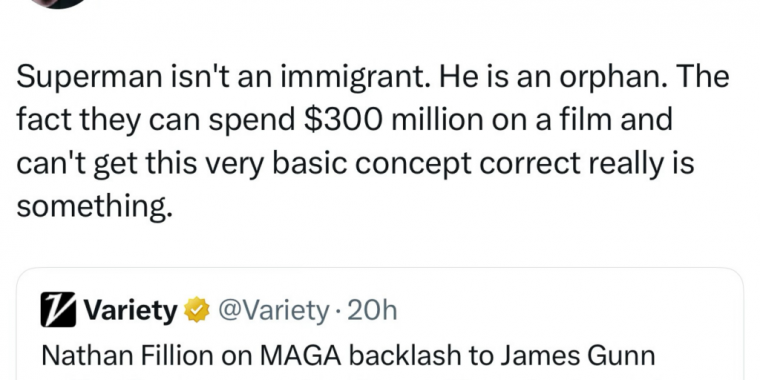Click the gold verified badge next to Variety
The height and width of the screenshot is (380, 760).
[x=197, y=310]
